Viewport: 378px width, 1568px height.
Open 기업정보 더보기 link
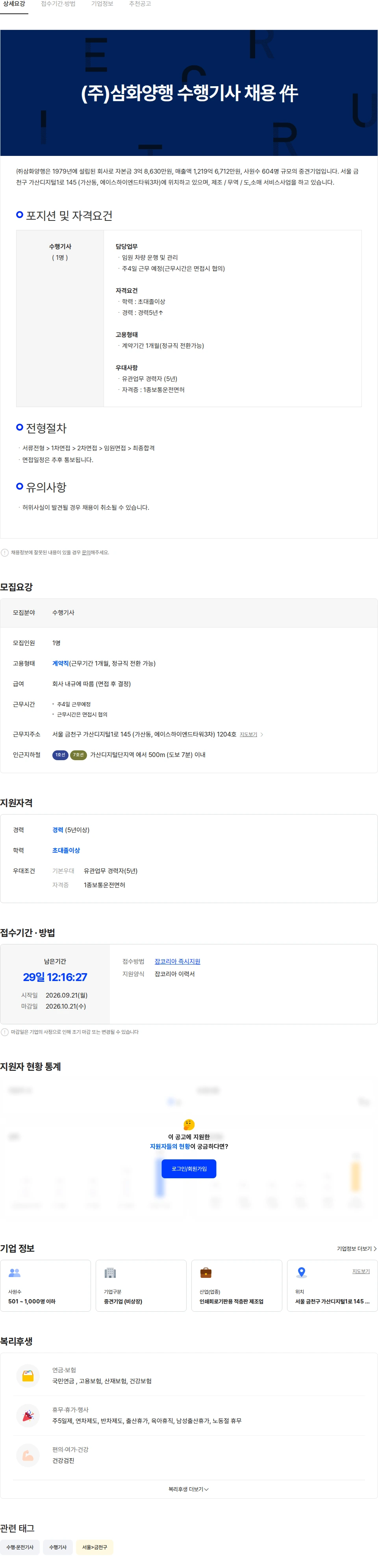(357, 1248)
